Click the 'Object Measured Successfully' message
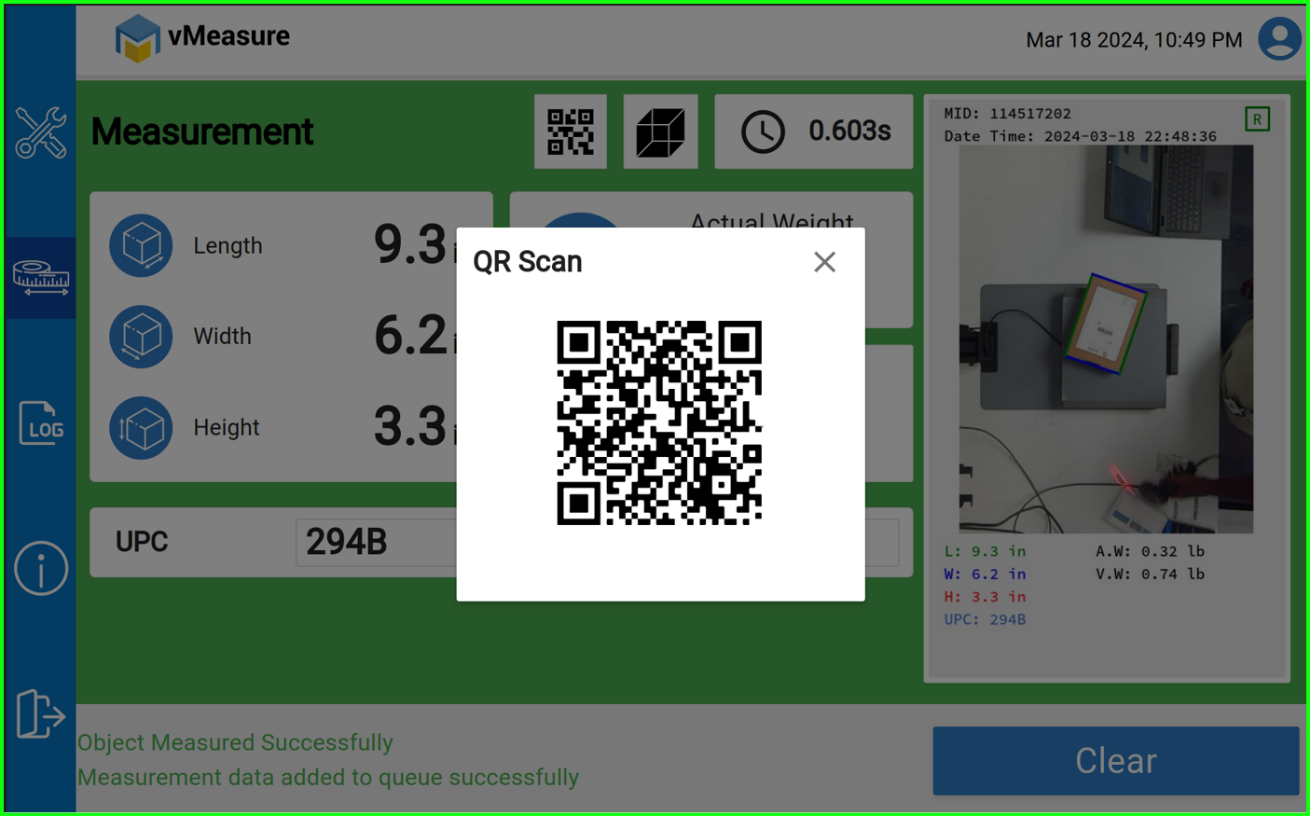 [235, 743]
